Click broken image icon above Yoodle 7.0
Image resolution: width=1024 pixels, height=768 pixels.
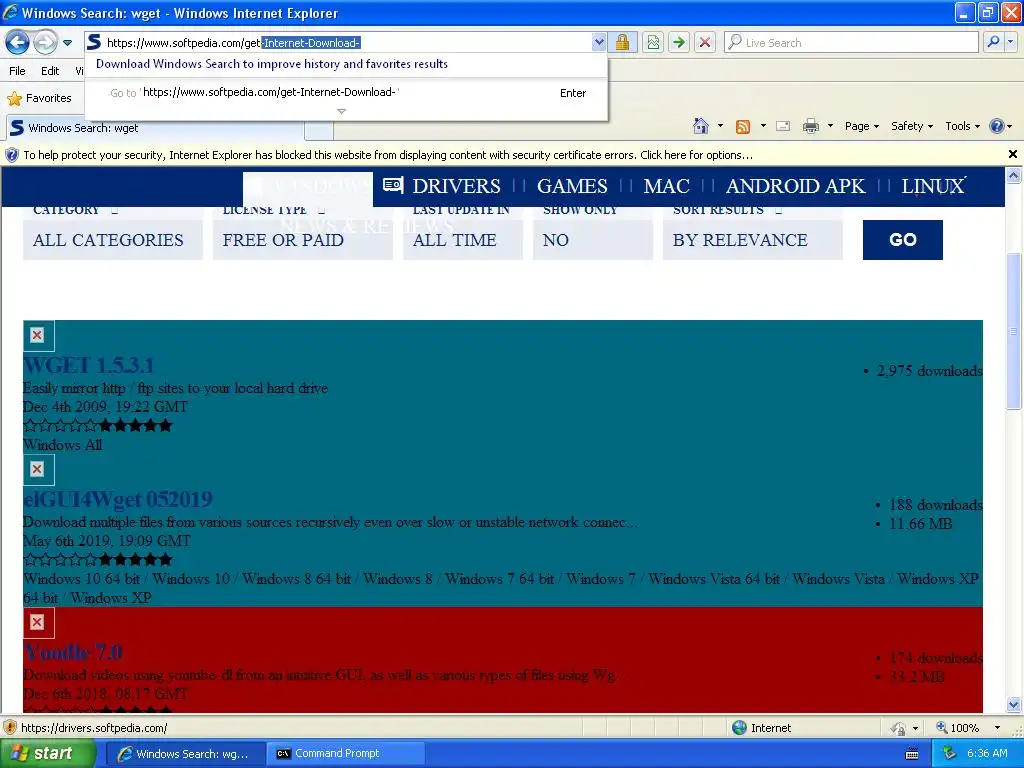(x=38, y=622)
